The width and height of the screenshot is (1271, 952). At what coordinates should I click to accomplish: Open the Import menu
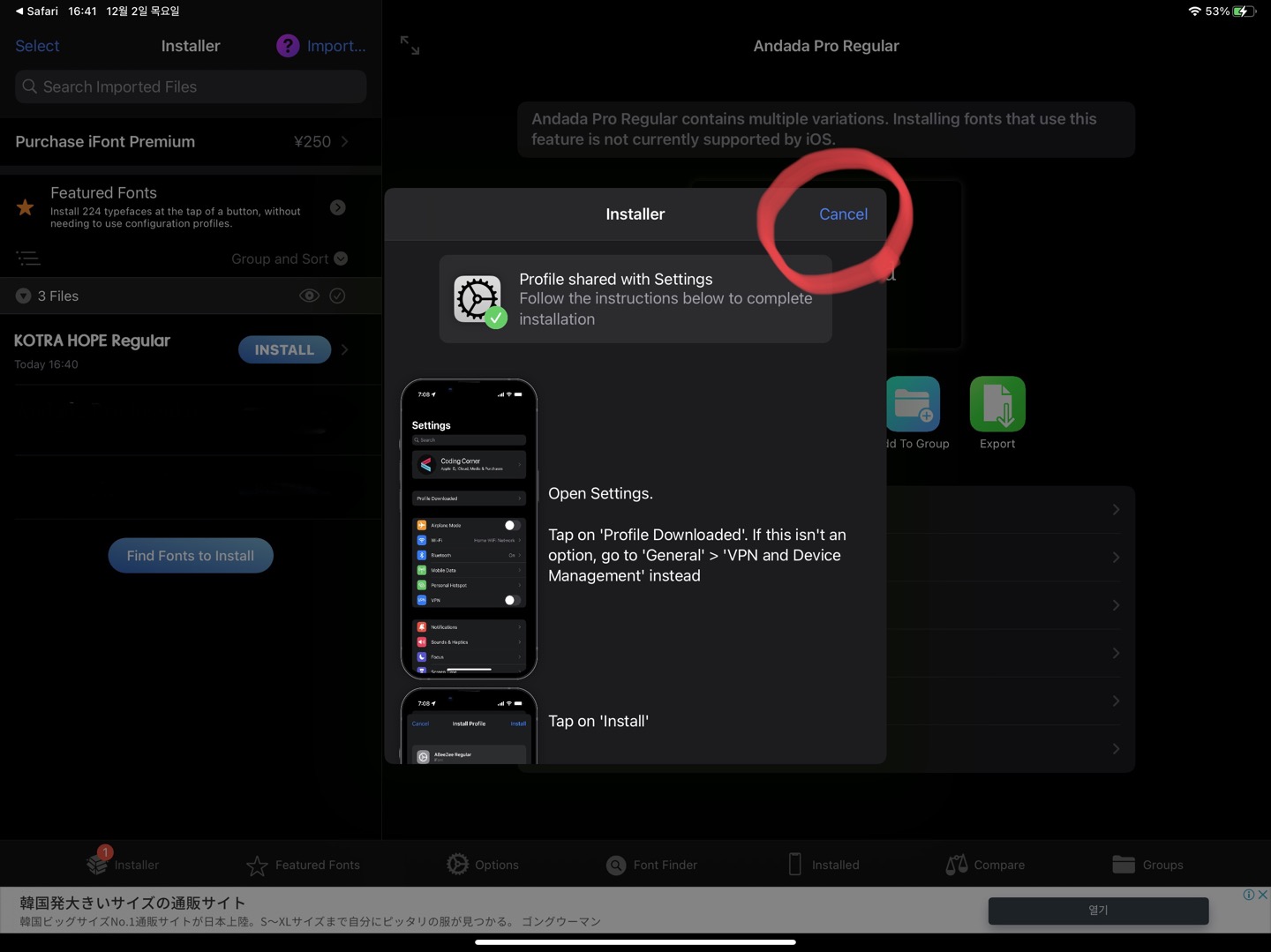(x=336, y=46)
